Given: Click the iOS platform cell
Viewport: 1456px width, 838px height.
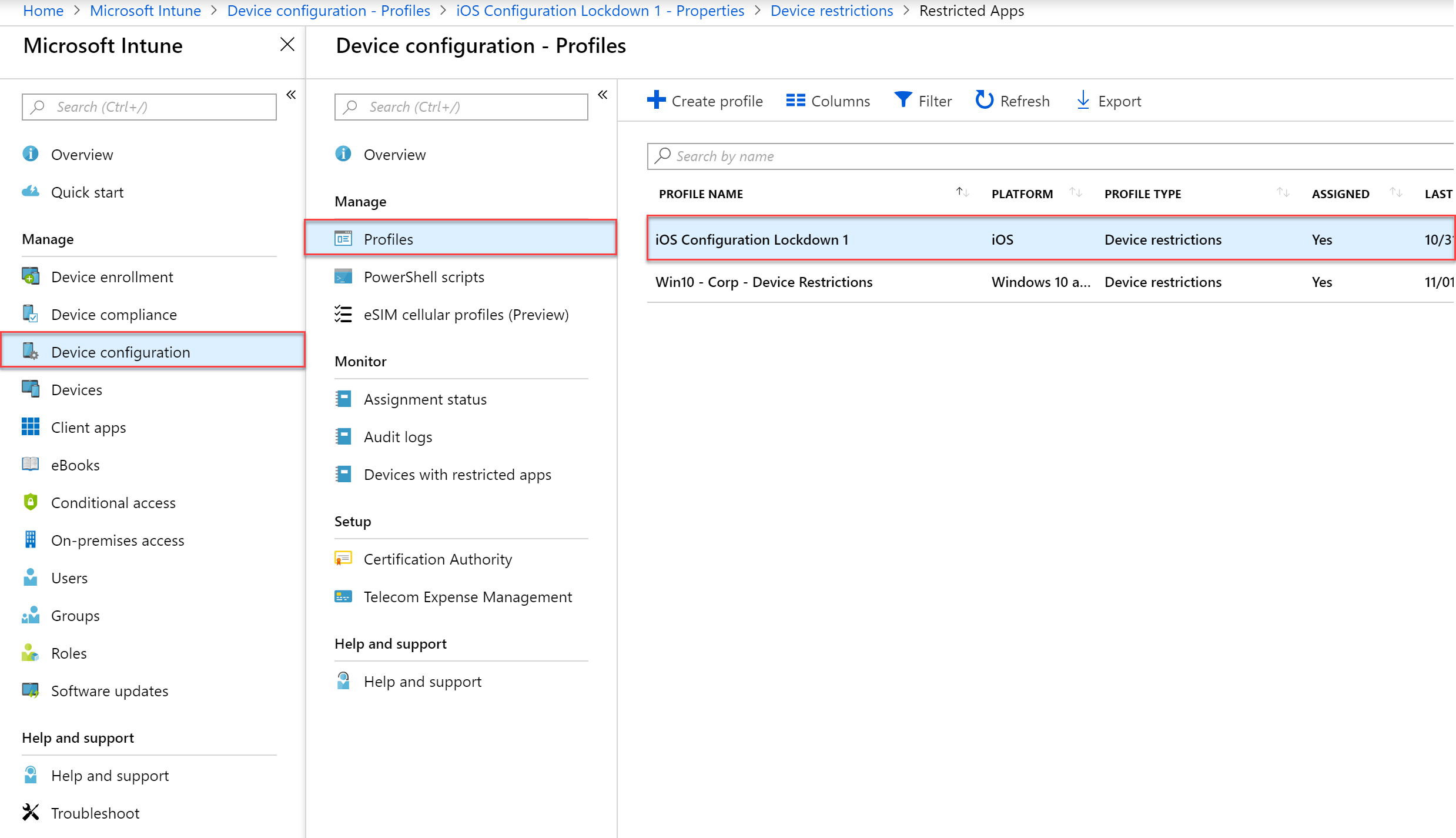Looking at the screenshot, I should click(x=1002, y=239).
